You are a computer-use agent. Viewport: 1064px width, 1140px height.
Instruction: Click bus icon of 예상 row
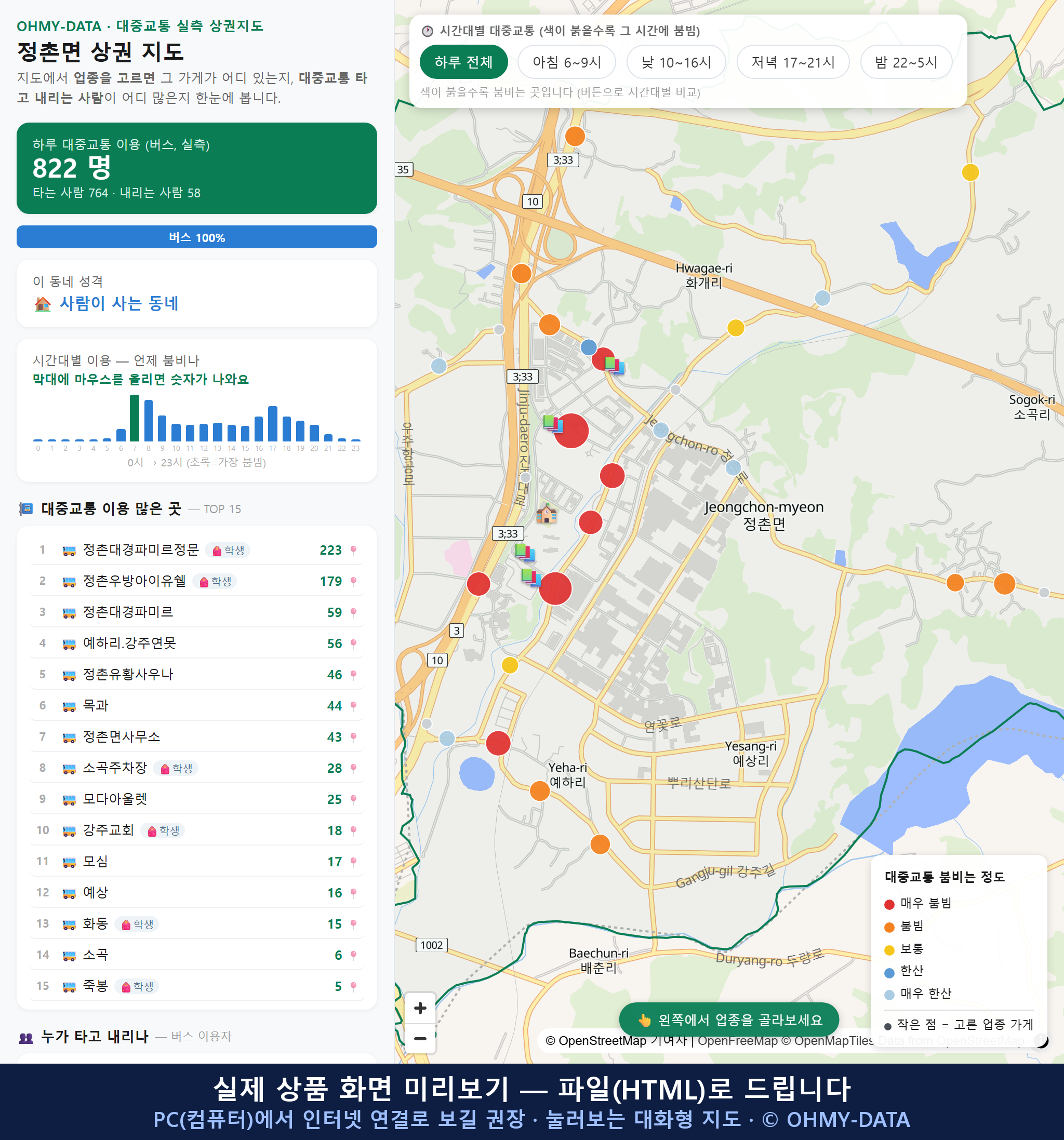click(x=69, y=893)
